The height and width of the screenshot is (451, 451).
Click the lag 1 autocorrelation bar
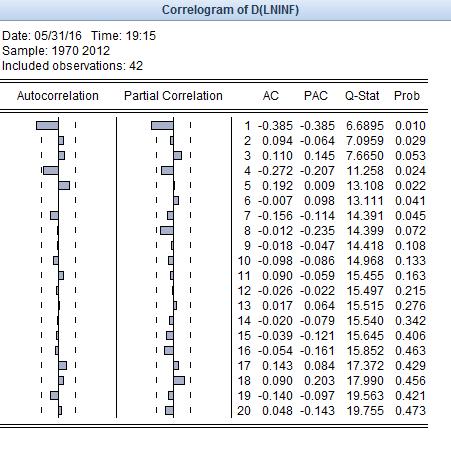pos(47,126)
